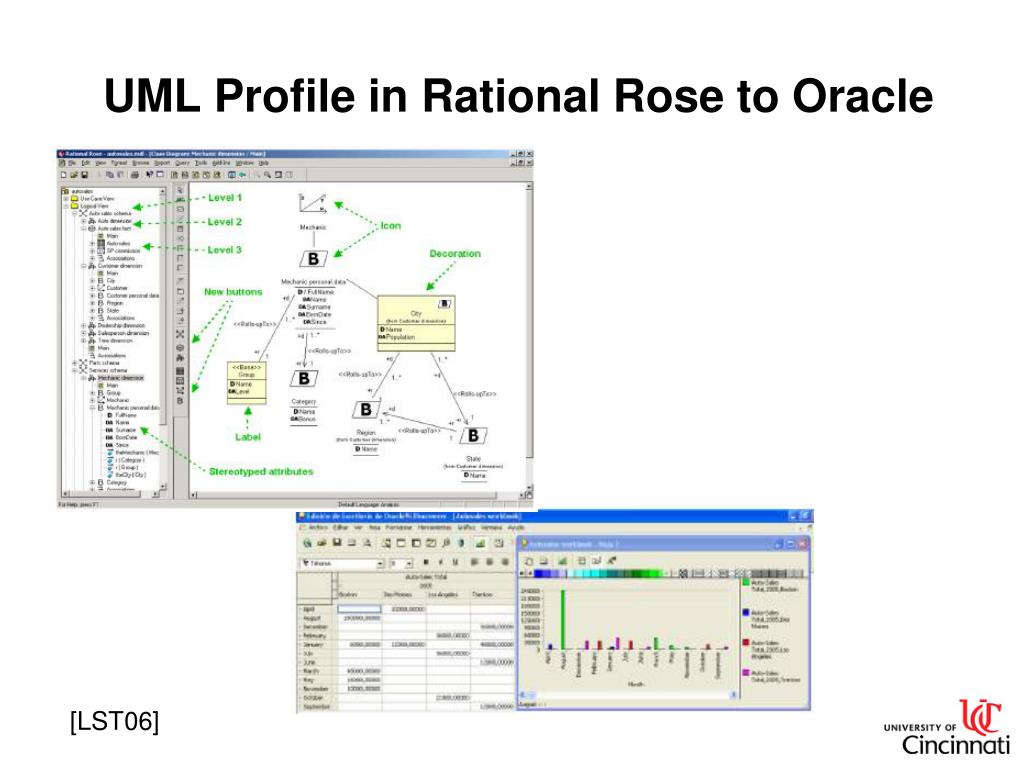Click the New file icon in Rational Rose toolbar
The height and width of the screenshot is (768, 1024).
coord(63,175)
